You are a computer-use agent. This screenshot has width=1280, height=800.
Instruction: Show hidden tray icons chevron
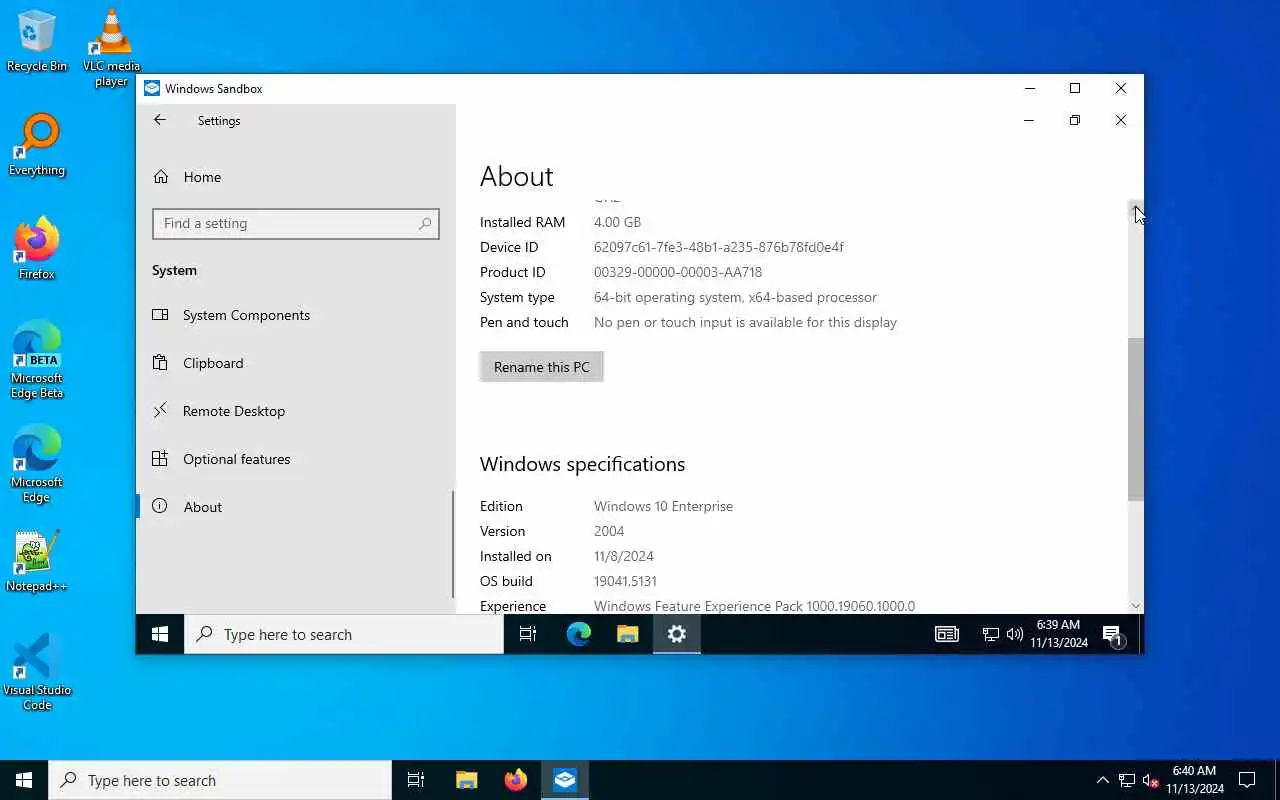tap(1102, 780)
